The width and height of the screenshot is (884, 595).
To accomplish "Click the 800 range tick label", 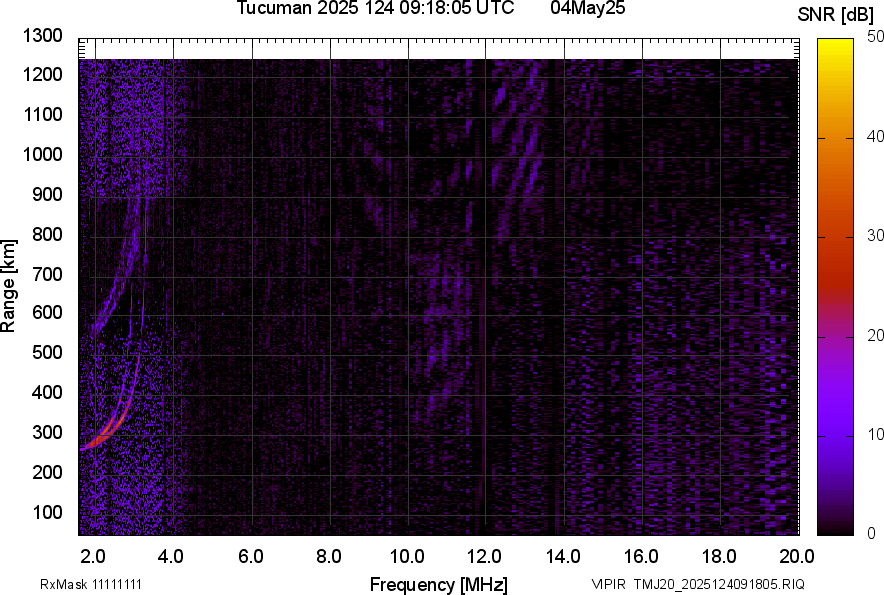I will (47, 233).
